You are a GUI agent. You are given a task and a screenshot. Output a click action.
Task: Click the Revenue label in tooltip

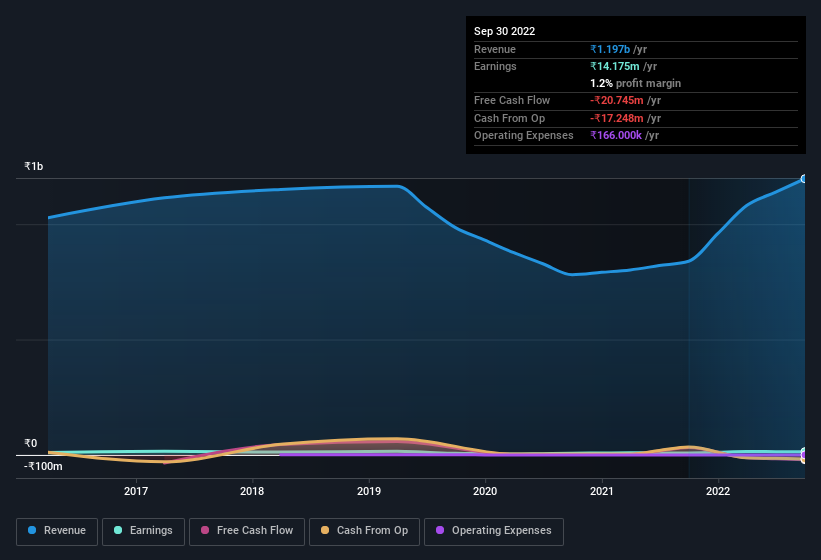pos(495,49)
